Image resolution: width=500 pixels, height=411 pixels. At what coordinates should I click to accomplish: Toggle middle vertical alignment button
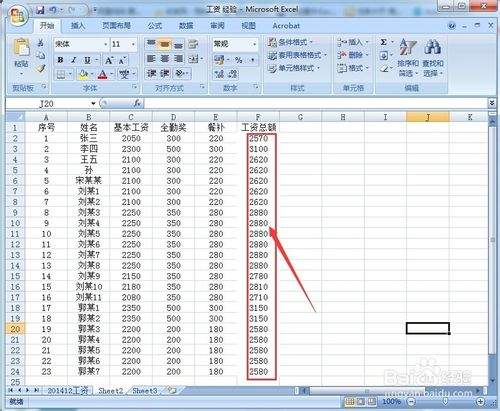tap(164, 44)
